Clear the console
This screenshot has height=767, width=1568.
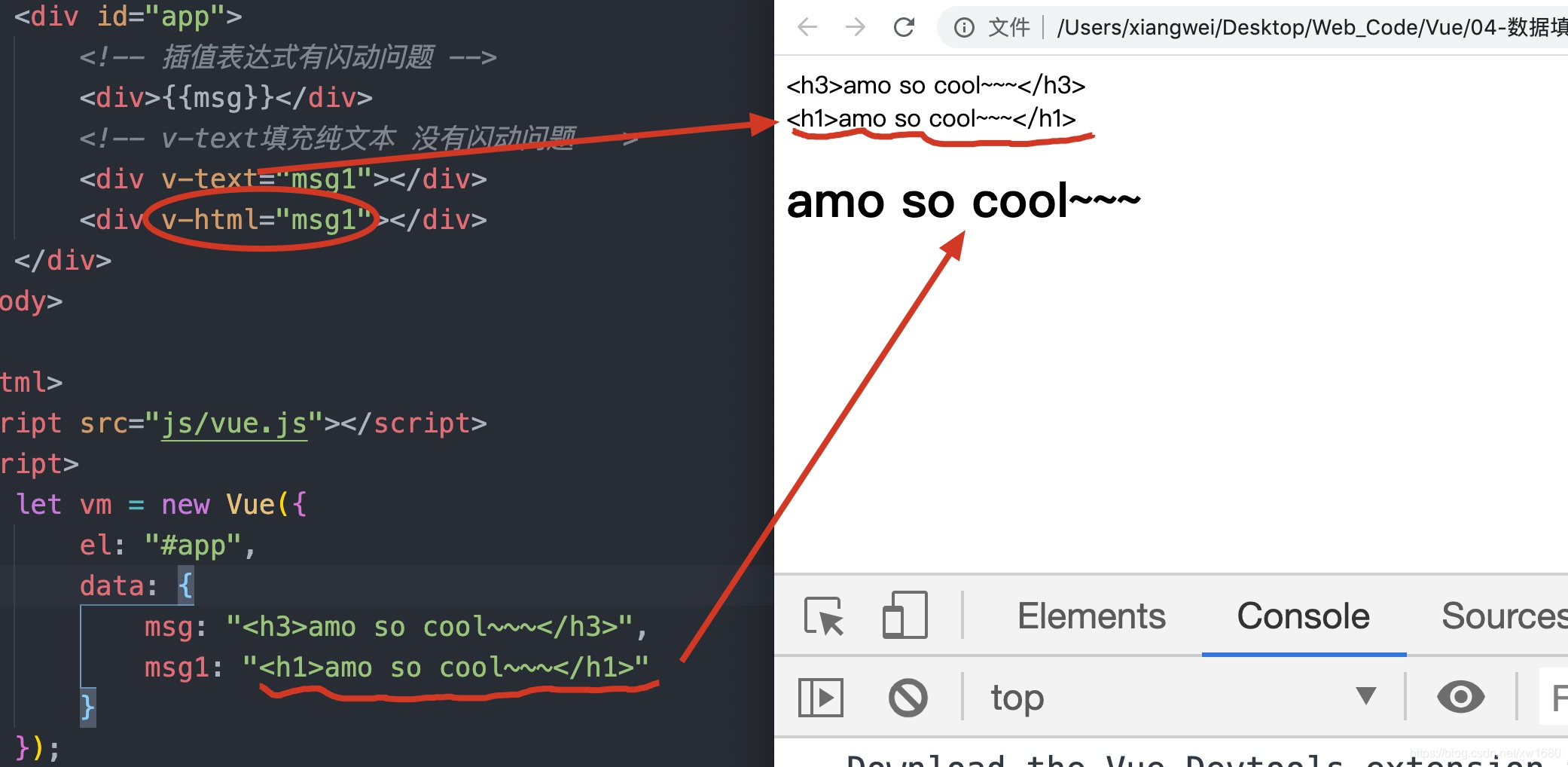point(908,698)
